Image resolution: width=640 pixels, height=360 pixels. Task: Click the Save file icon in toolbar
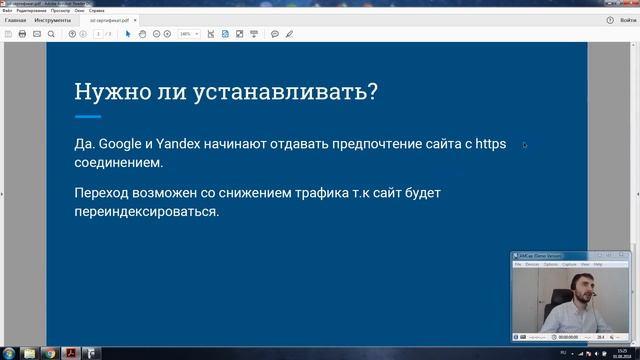8,34
